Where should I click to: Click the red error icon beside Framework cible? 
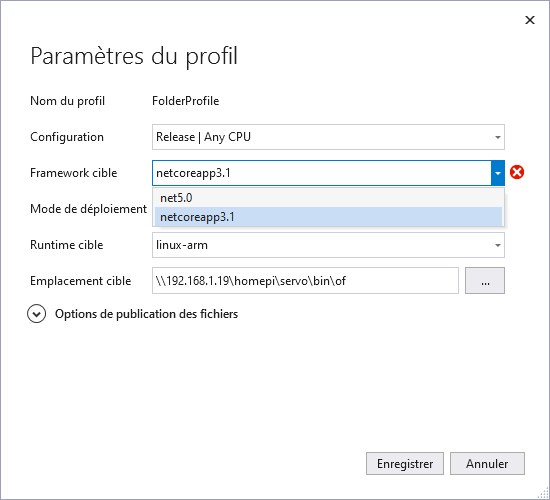pos(517,172)
